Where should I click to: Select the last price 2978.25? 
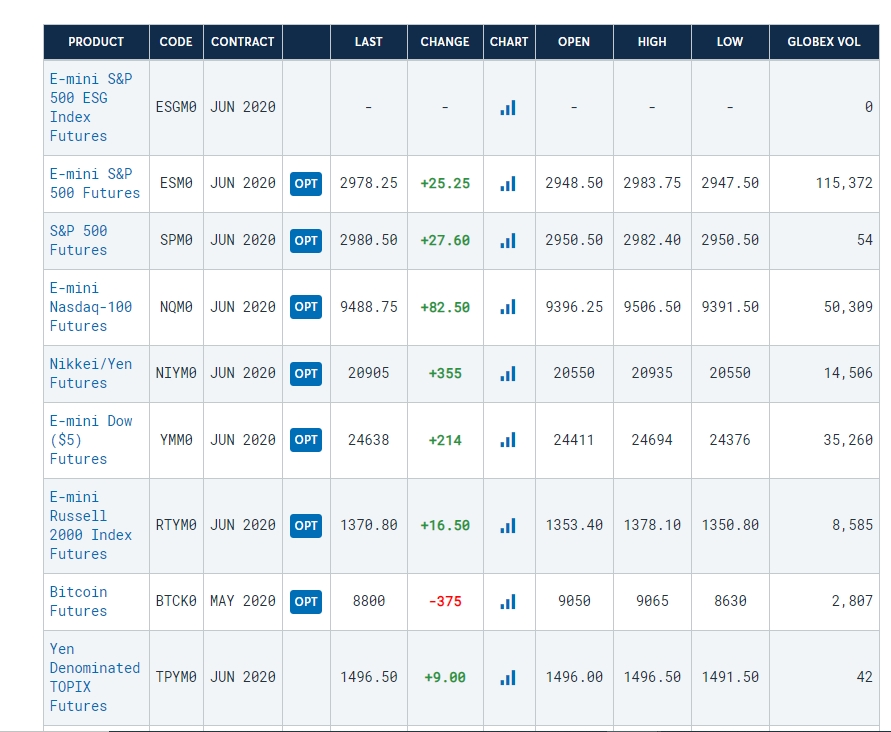369,183
